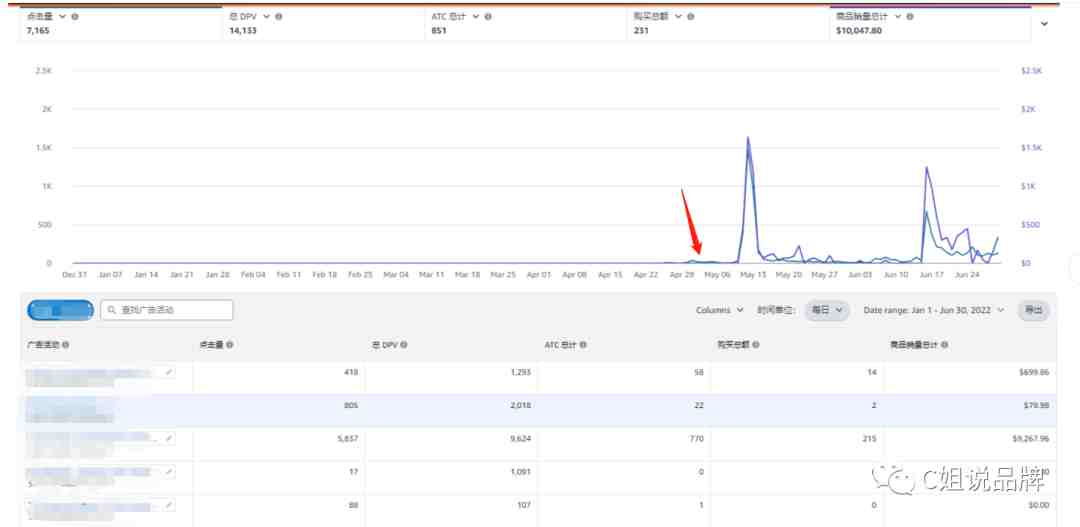The image size is (1080, 527).
Task: Open Date range Jan 1 - Jun 30, 2022 picker
Action: pyautogui.click(x=934, y=310)
